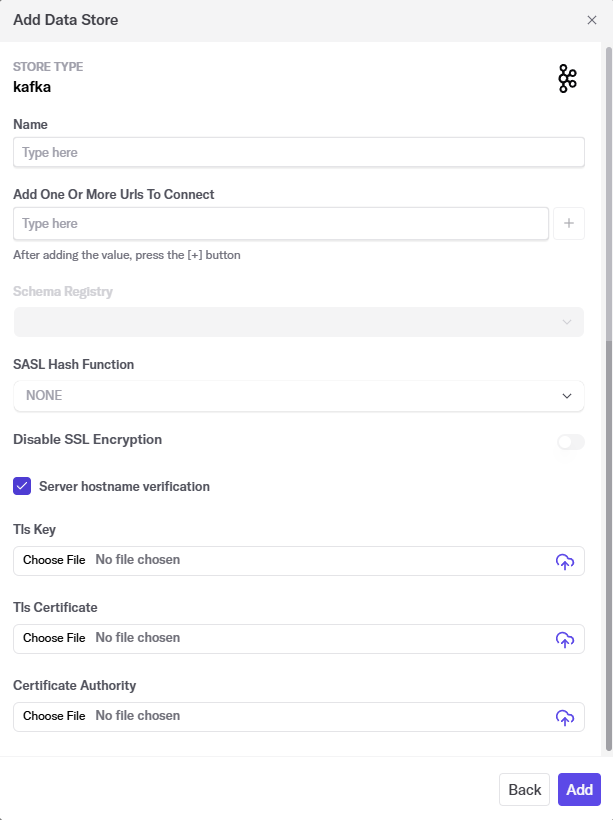Click the plus button to add URL
This screenshot has width=613, height=820.
[568, 224]
